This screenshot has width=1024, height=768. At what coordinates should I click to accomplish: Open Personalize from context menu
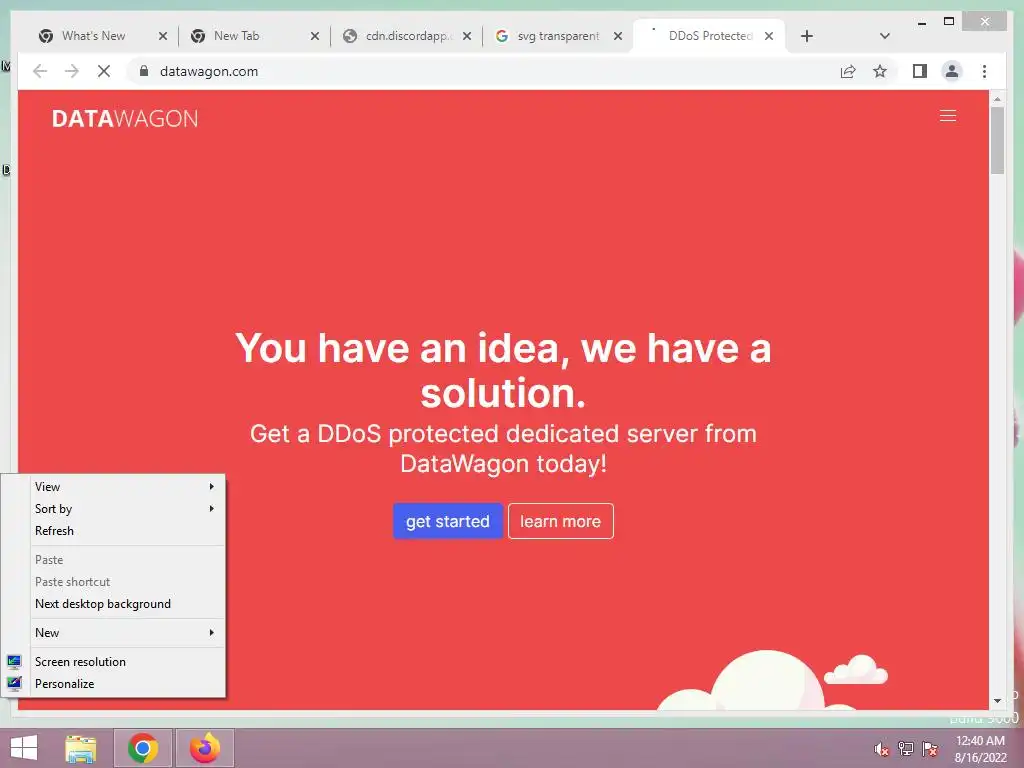114,684
